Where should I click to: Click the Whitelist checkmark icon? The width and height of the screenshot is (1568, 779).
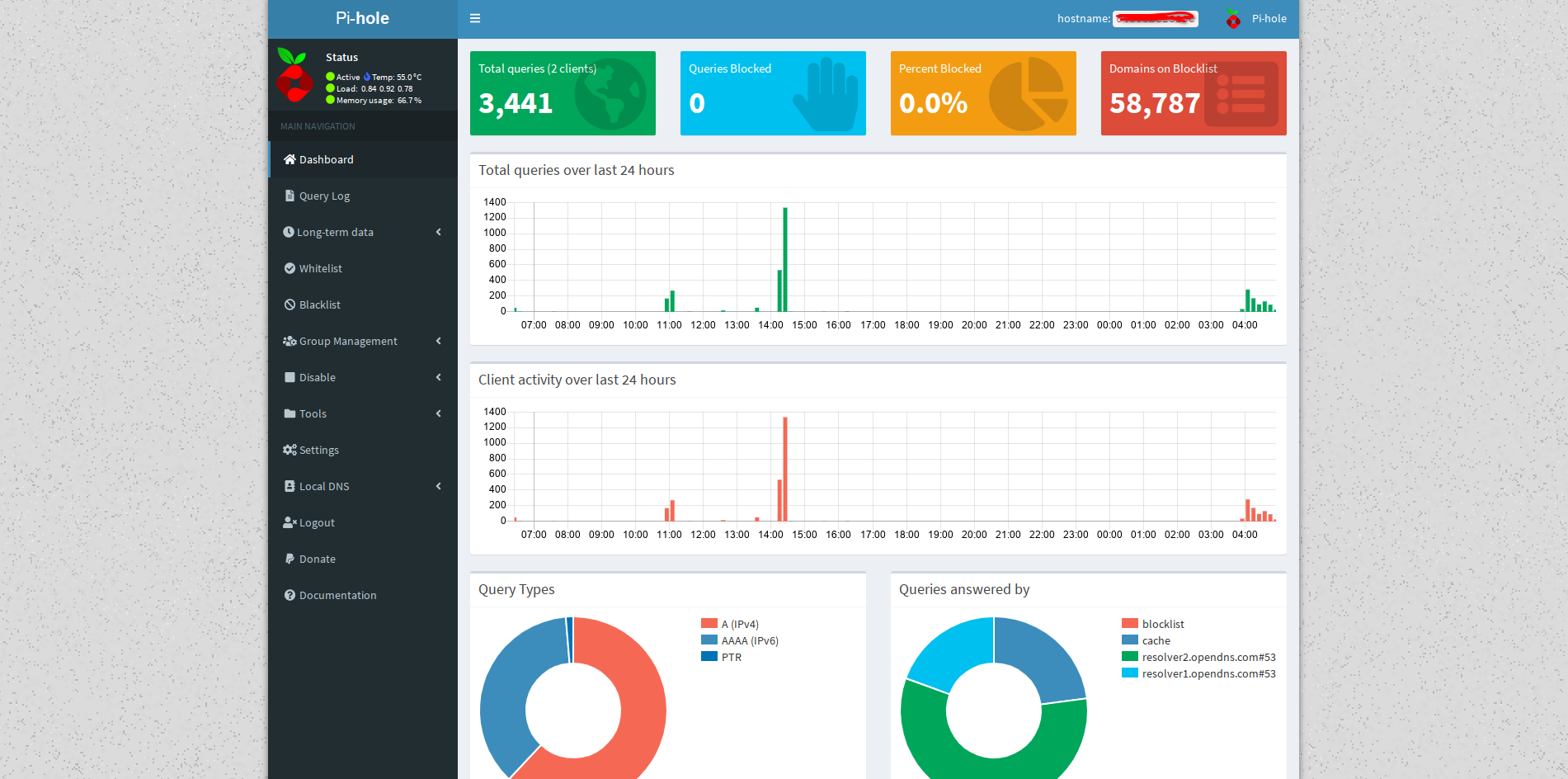coord(290,268)
